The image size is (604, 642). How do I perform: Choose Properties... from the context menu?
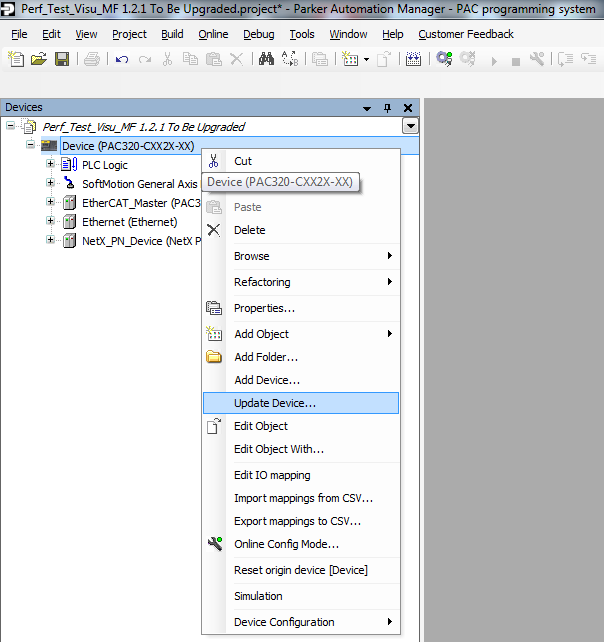pos(301,308)
